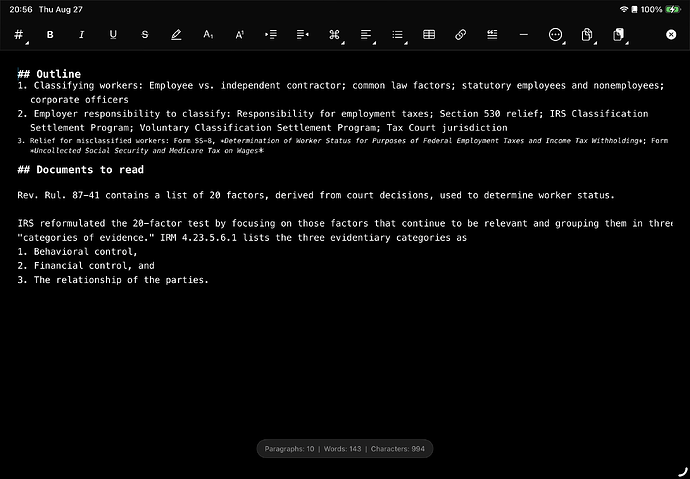Image resolution: width=690 pixels, height=479 pixels.
Task: Click the 'Voluntary Classification Settlement Program' text
Action: click(257, 128)
